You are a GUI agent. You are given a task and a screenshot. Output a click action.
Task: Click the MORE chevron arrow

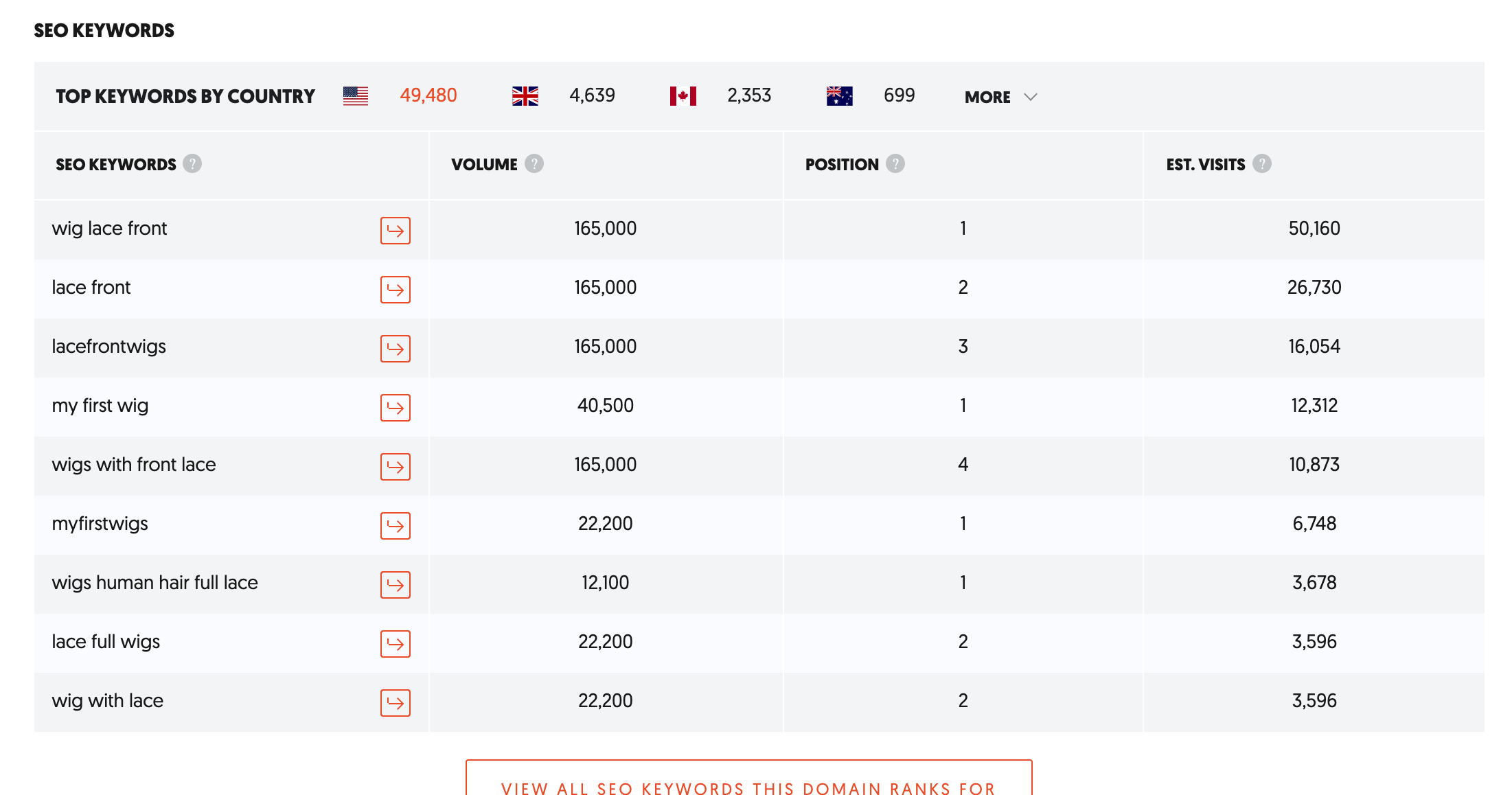pyautogui.click(x=1031, y=97)
